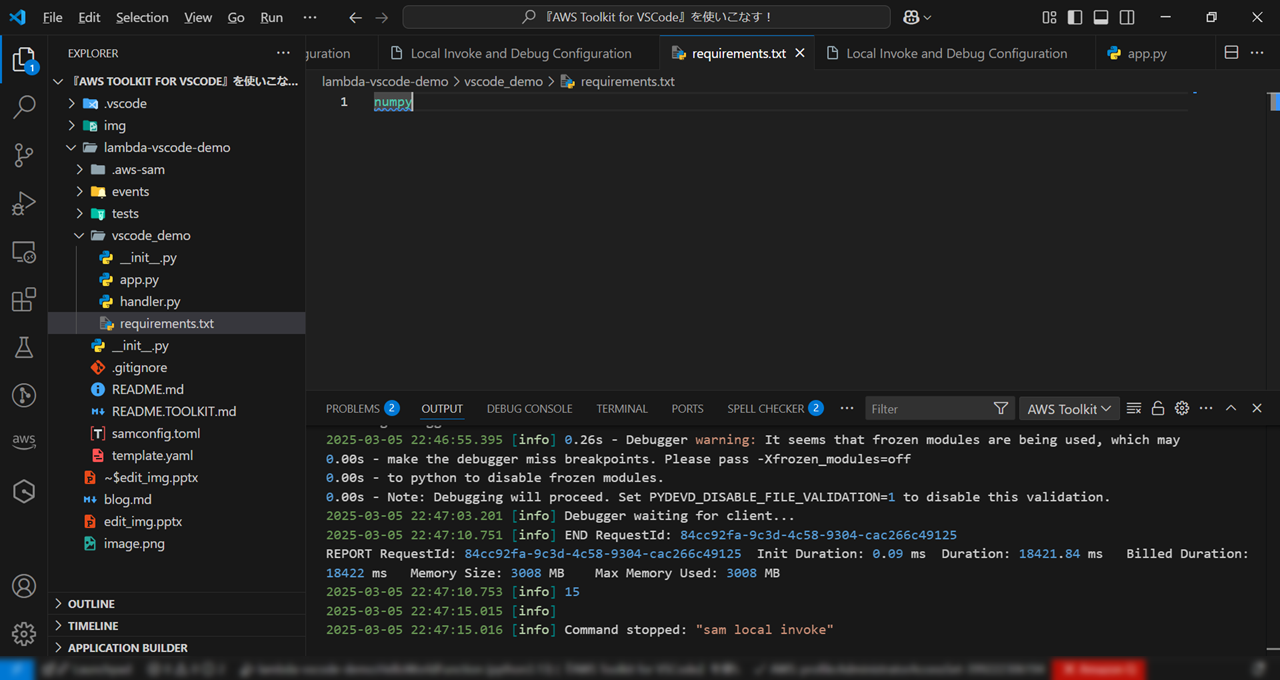Open the File menu
Viewport: 1280px width, 680px height.
[x=52, y=17]
